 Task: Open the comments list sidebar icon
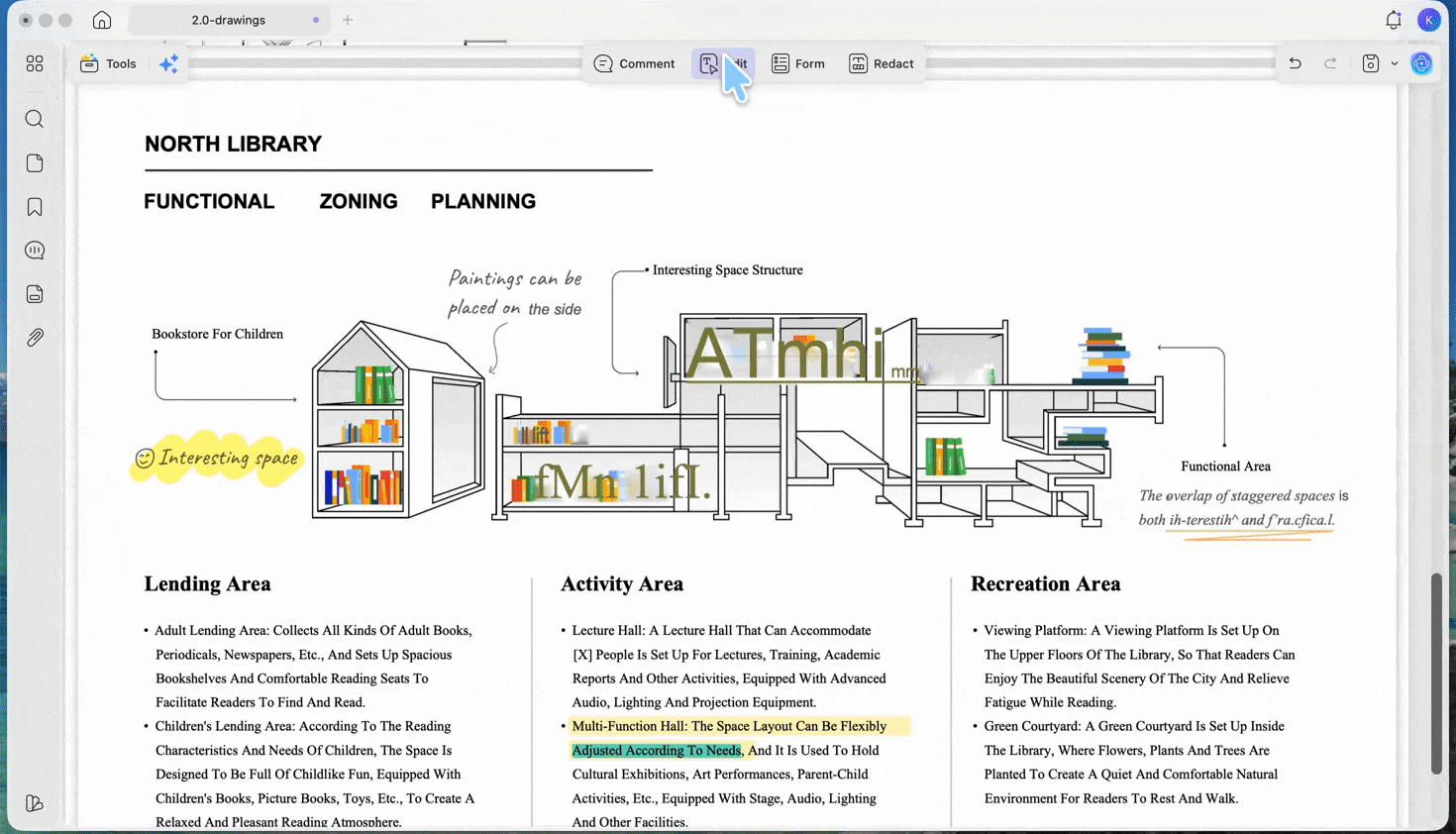click(x=35, y=251)
